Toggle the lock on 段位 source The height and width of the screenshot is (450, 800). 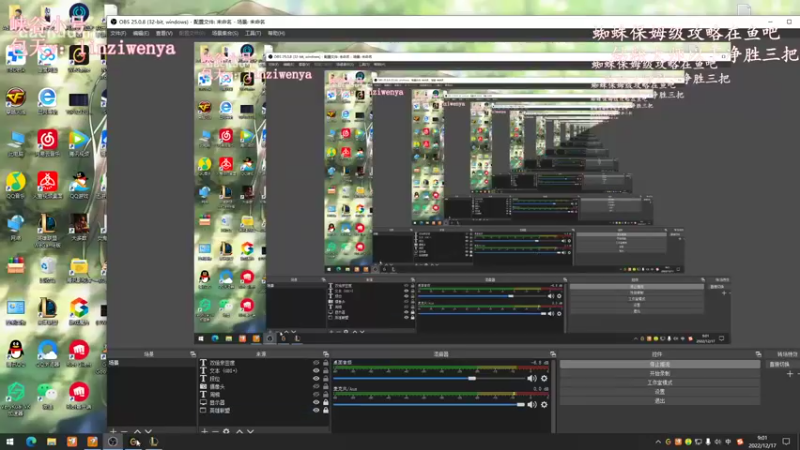click(326, 379)
